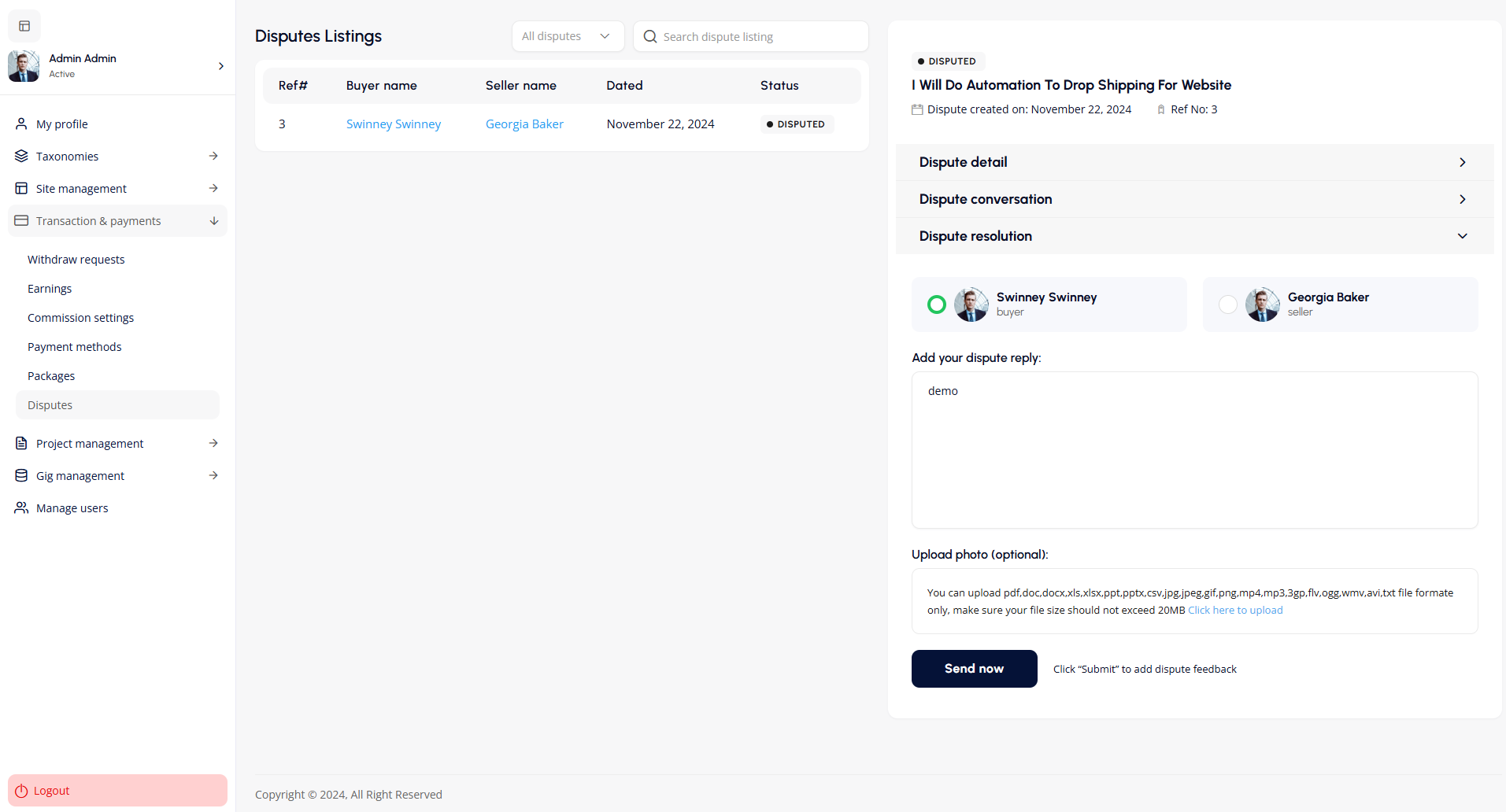Go to Commission settings
The height and width of the screenshot is (812, 1506).
coord(80,318)
